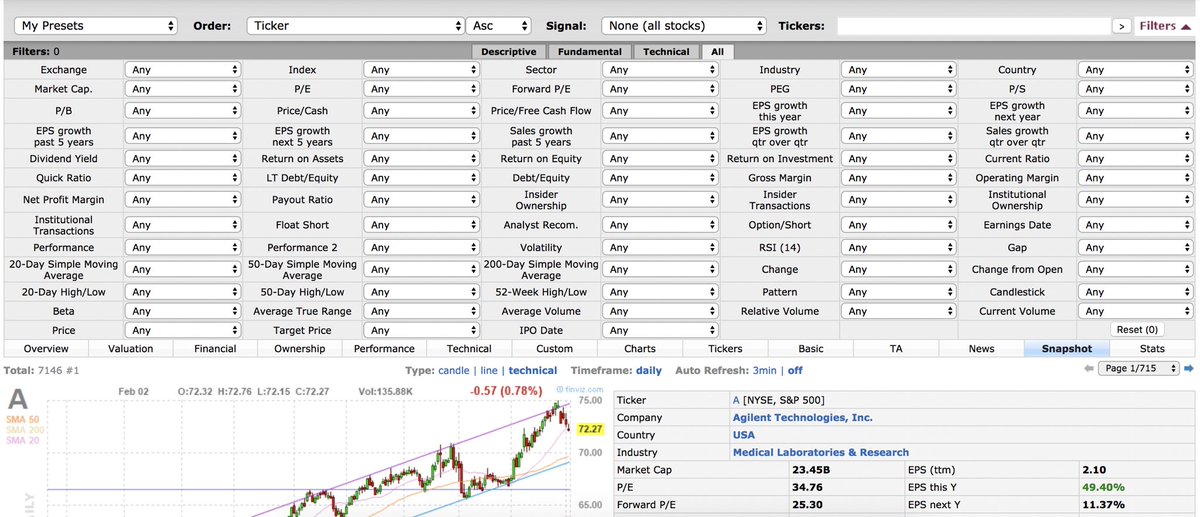This screenshot has height=517, width=1200.
Task: Open the Page 1/715 selector
Action: pyautogui.click(x=1138, y=369)
